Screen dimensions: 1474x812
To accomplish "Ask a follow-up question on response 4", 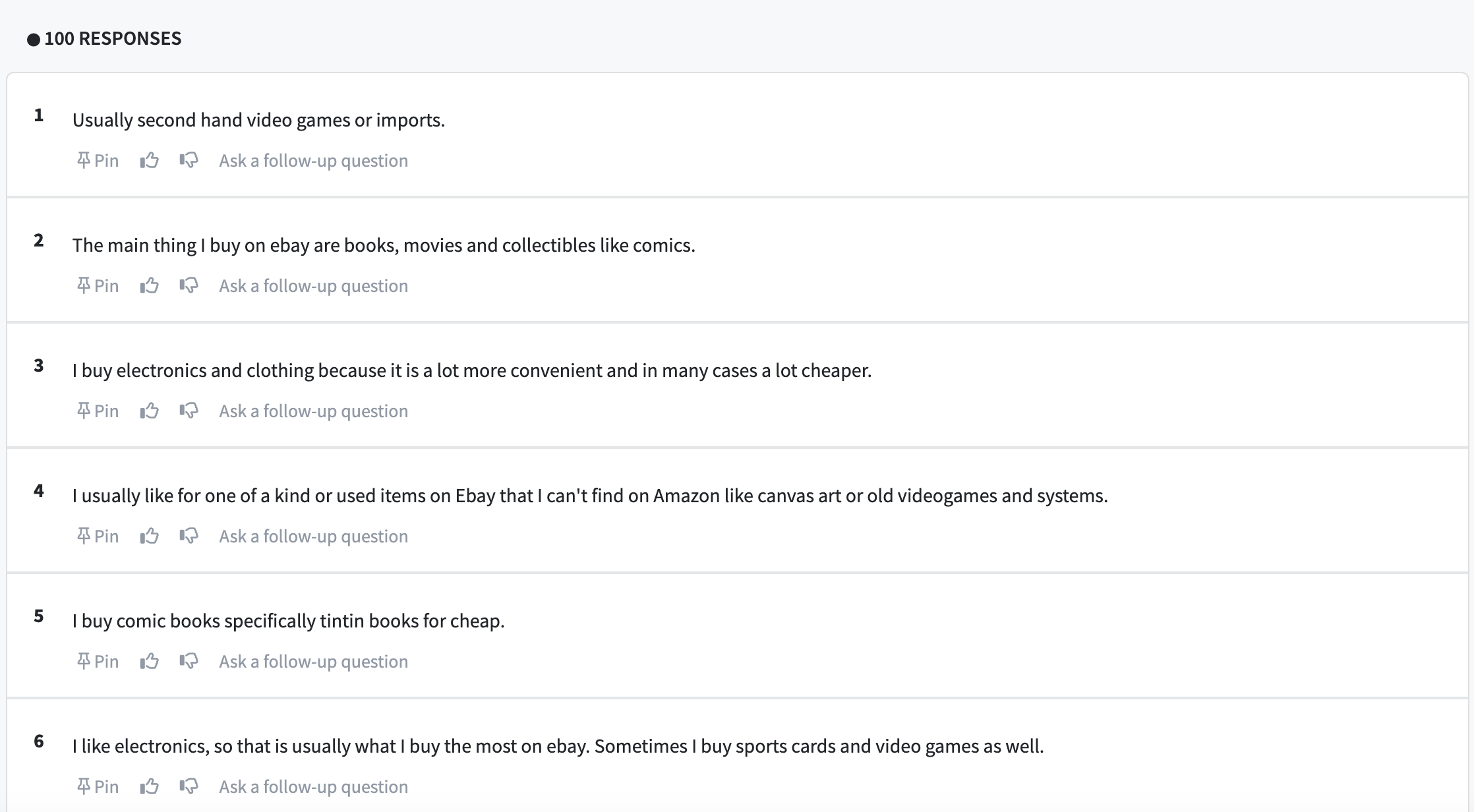I will pyautogui.click(x=314, y=536).
